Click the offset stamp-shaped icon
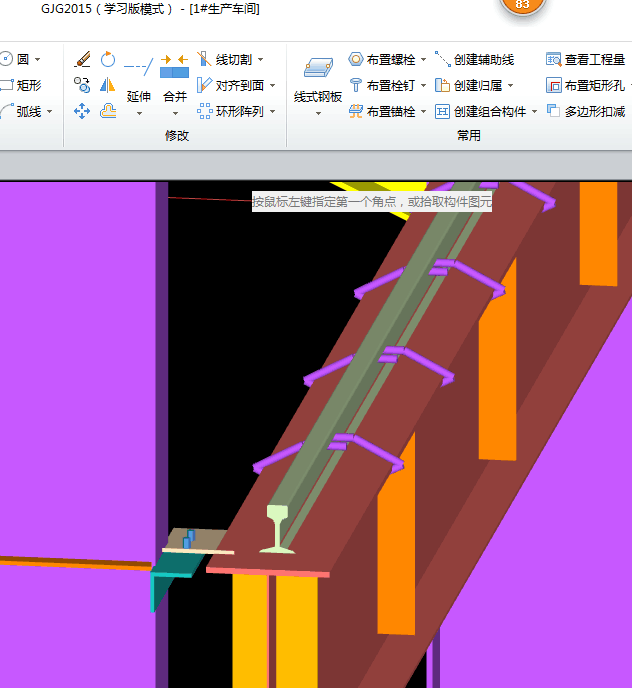Viewport: 632px width, 688px height. point(108,111)
